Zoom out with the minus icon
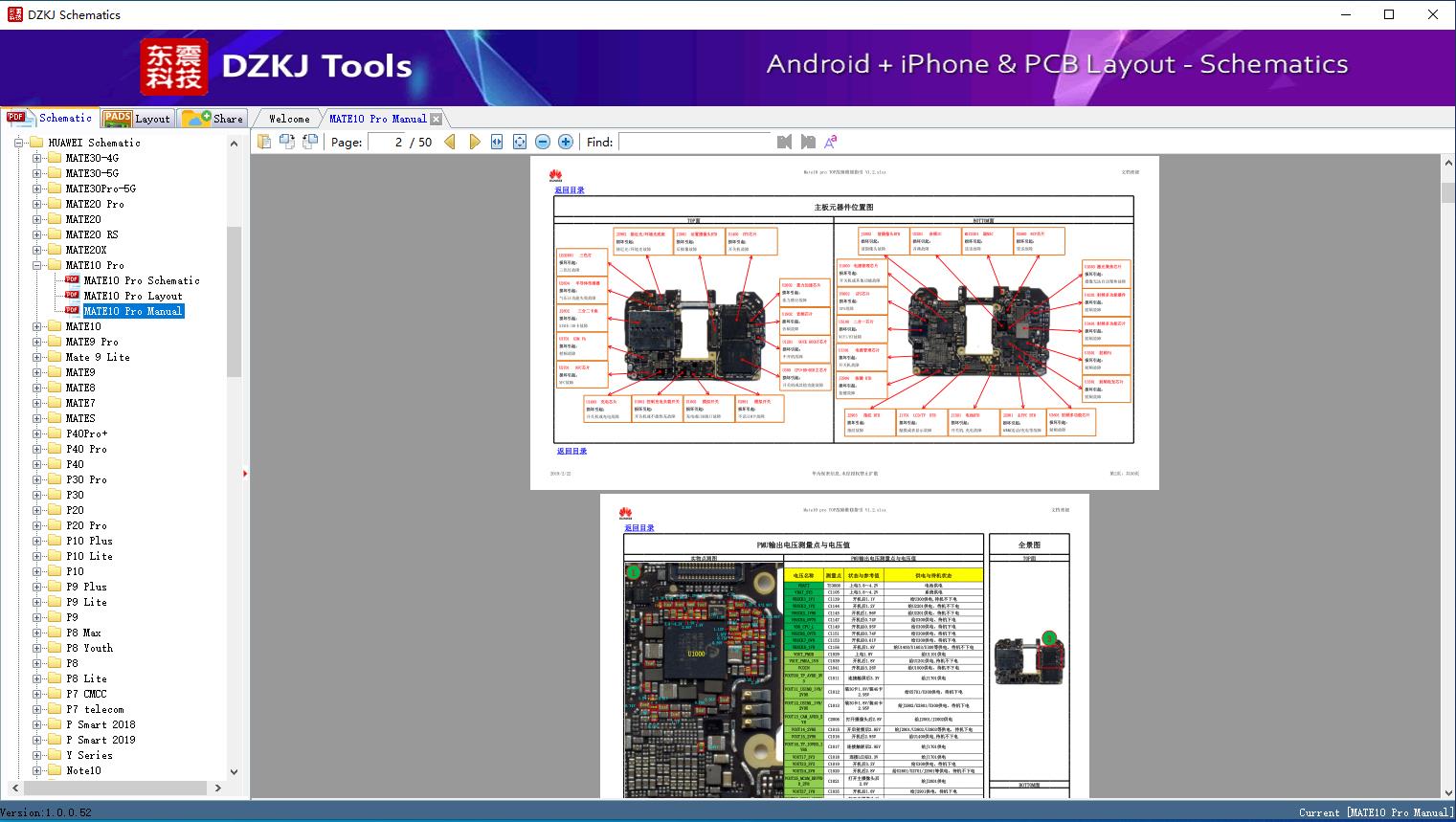This screenshot has height=822, width=1456. click(543, 142)
